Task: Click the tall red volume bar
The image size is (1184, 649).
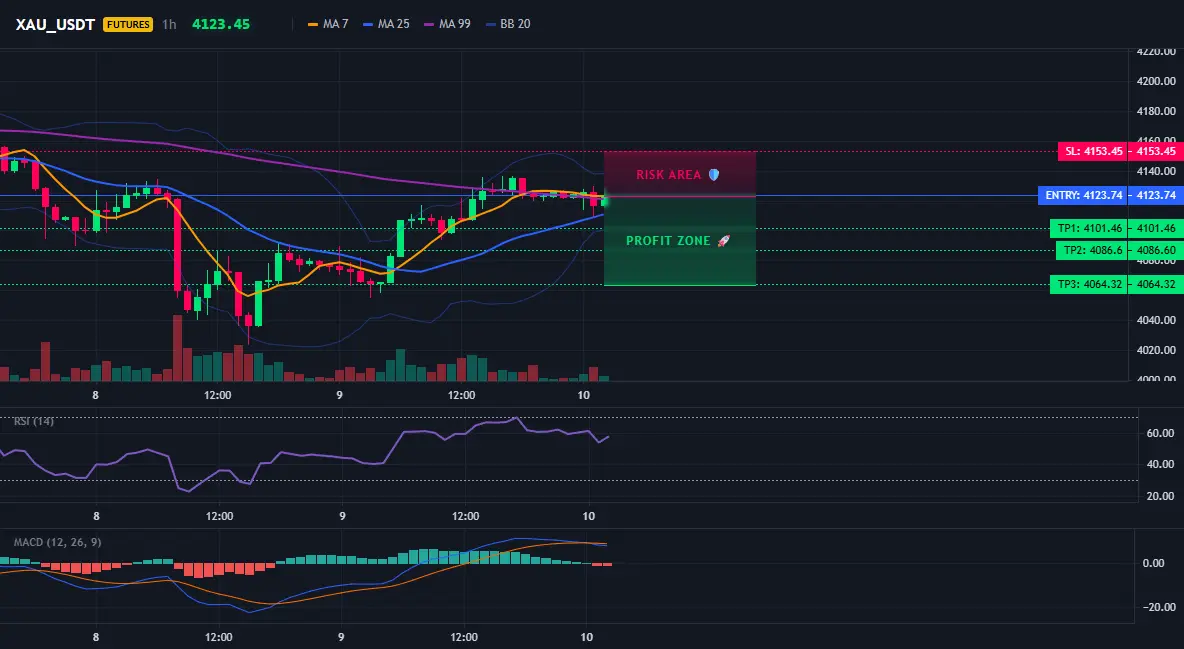Action: tap(177, 348)
